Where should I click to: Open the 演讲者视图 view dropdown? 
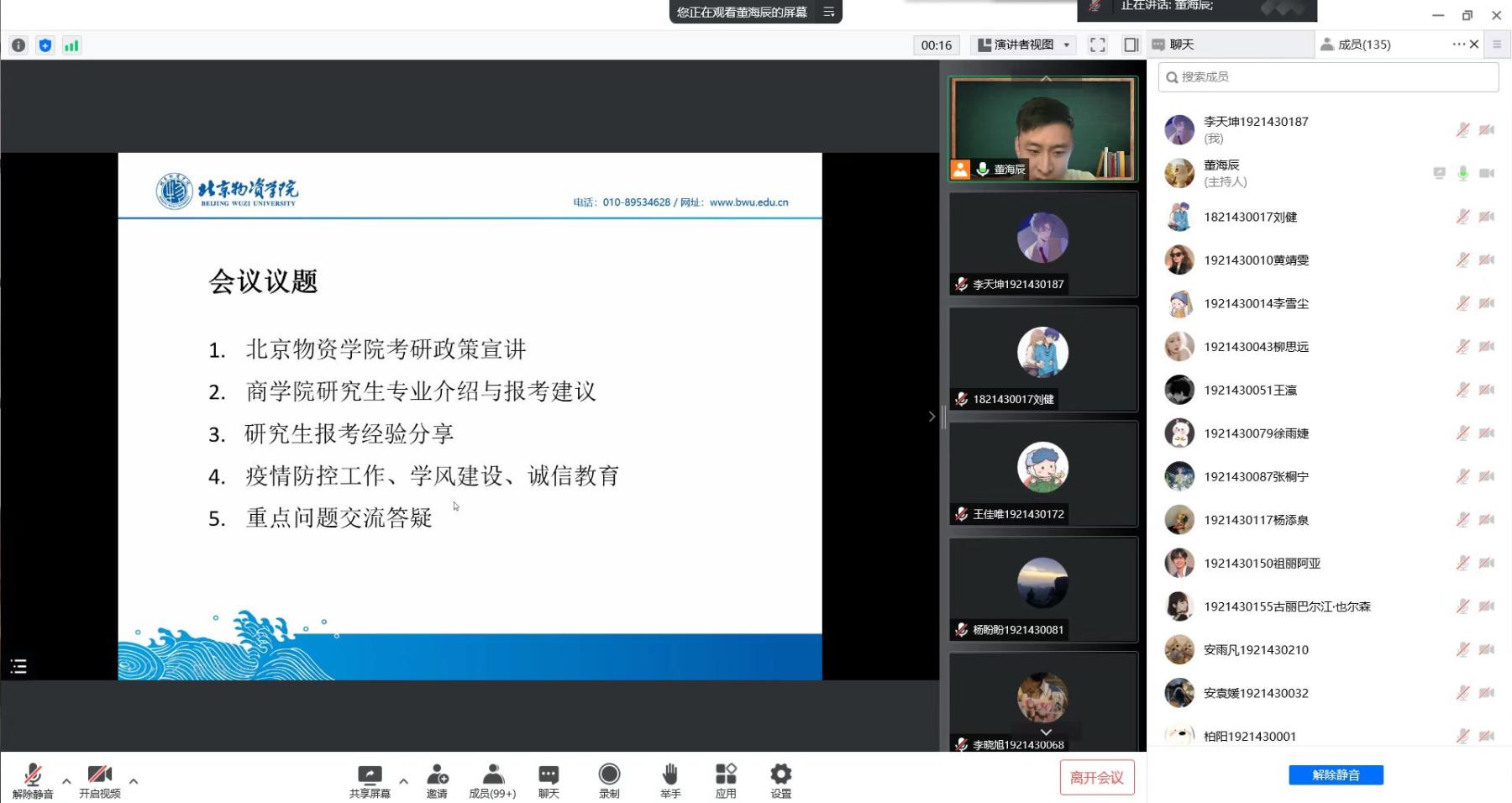pos(1024,45)
